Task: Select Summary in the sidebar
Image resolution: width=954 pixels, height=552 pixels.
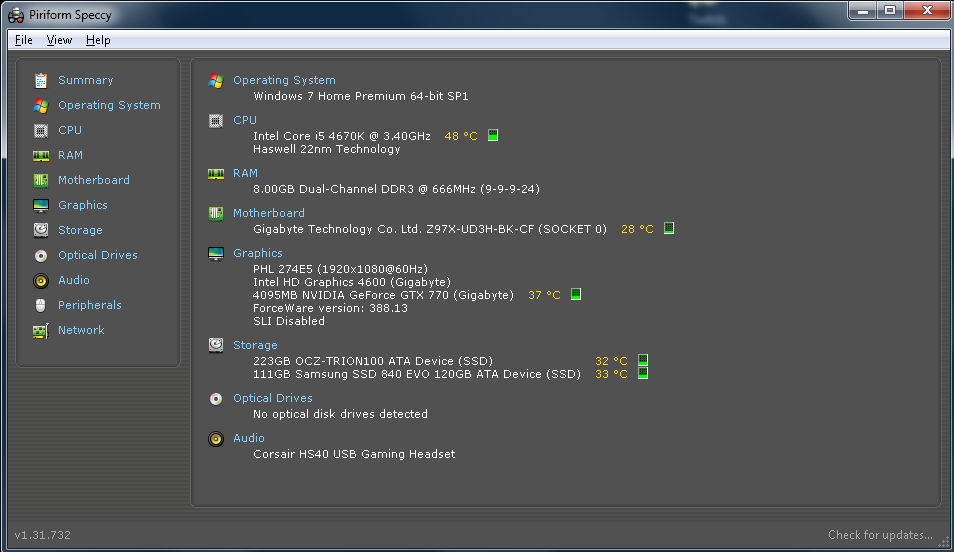Action: [x=85, y=80]
